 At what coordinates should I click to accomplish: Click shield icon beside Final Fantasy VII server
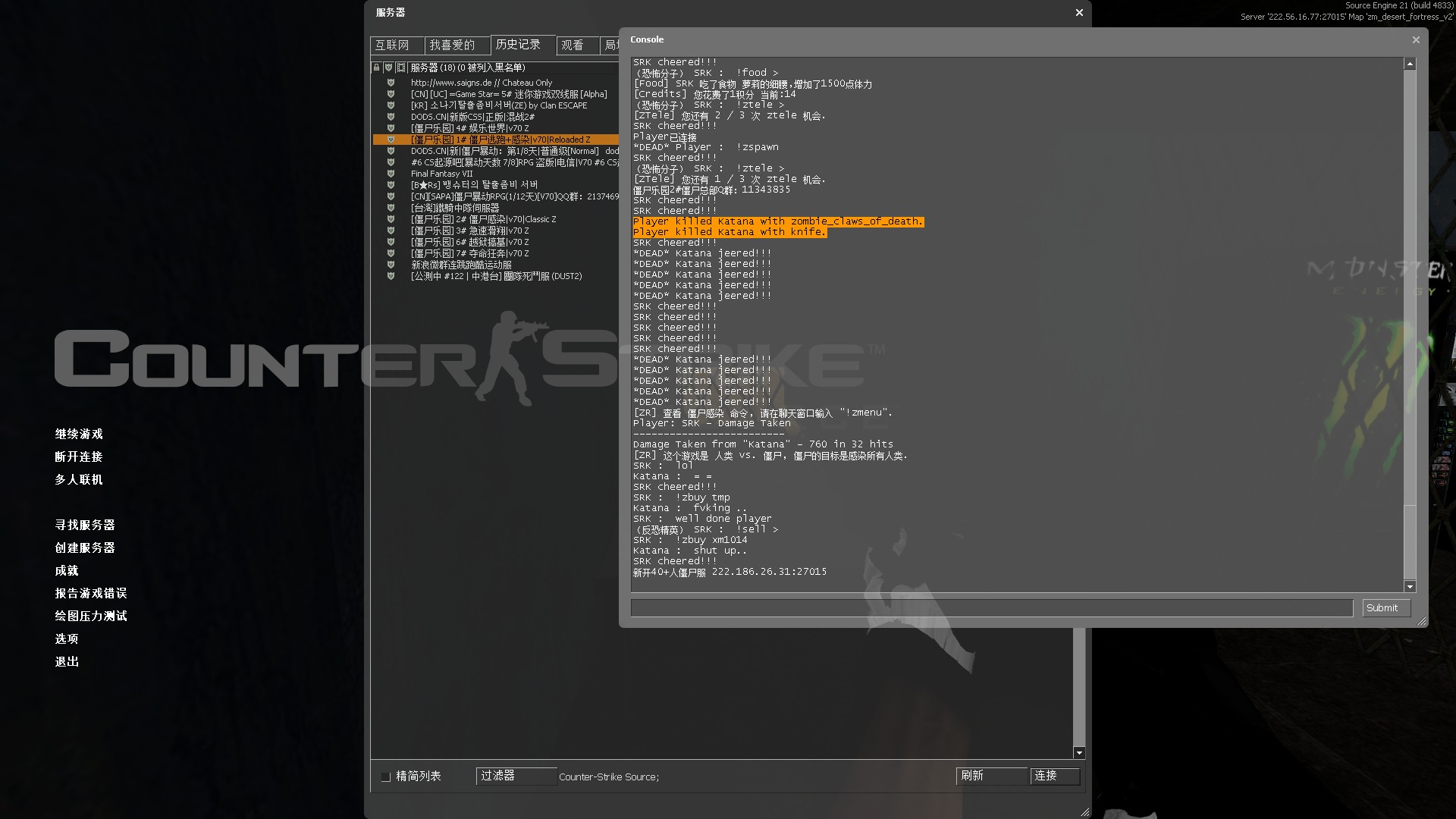click(391, 174)
